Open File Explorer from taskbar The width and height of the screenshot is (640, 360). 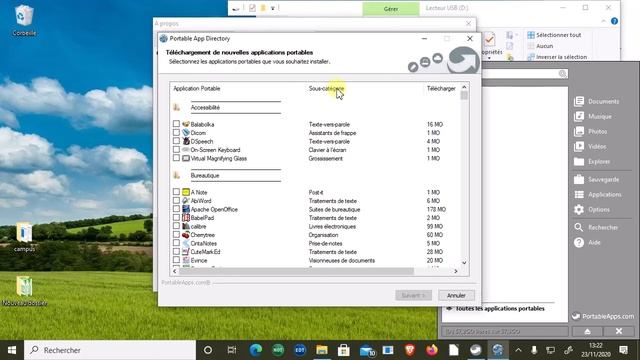click(x=322, y=350)
